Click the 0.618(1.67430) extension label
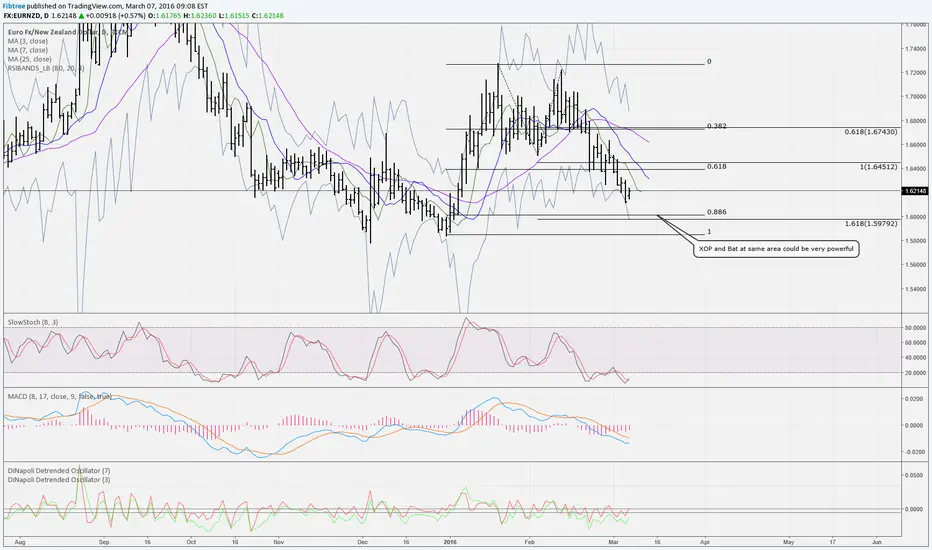 click(x=871, y=131)
